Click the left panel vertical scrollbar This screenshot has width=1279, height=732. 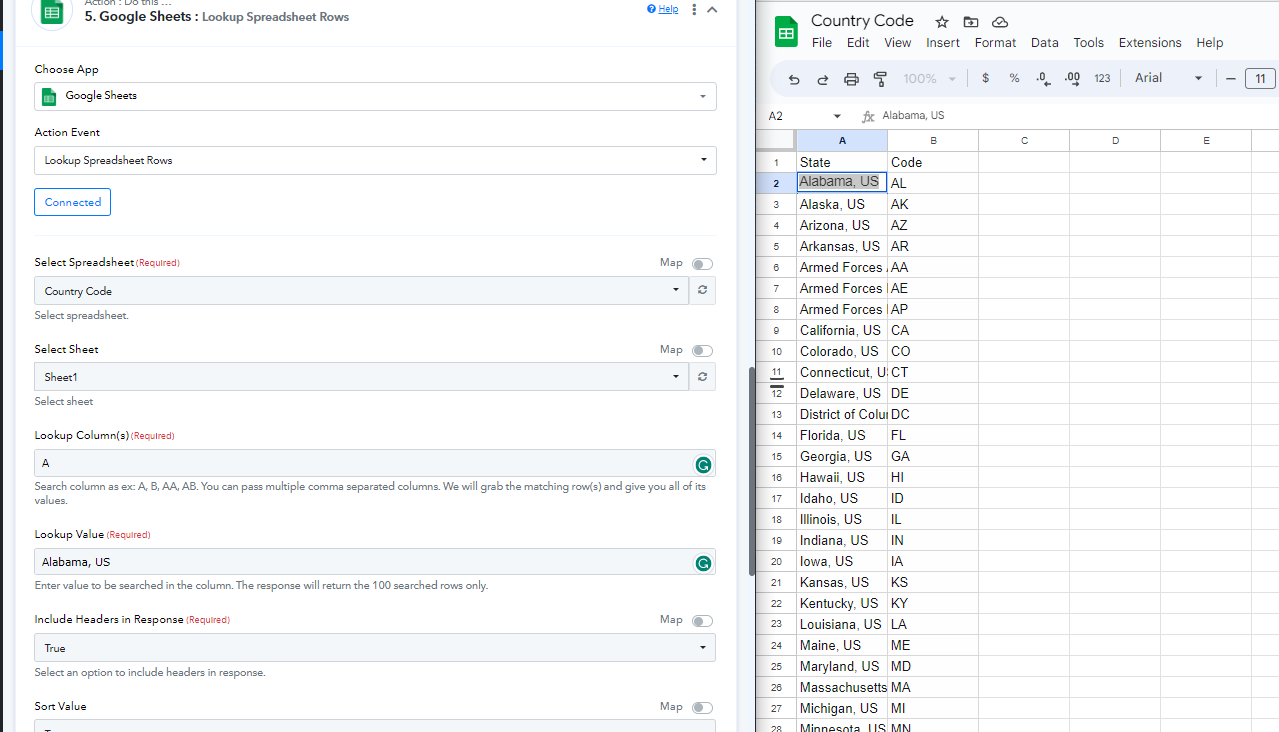(x=752, y=471)
